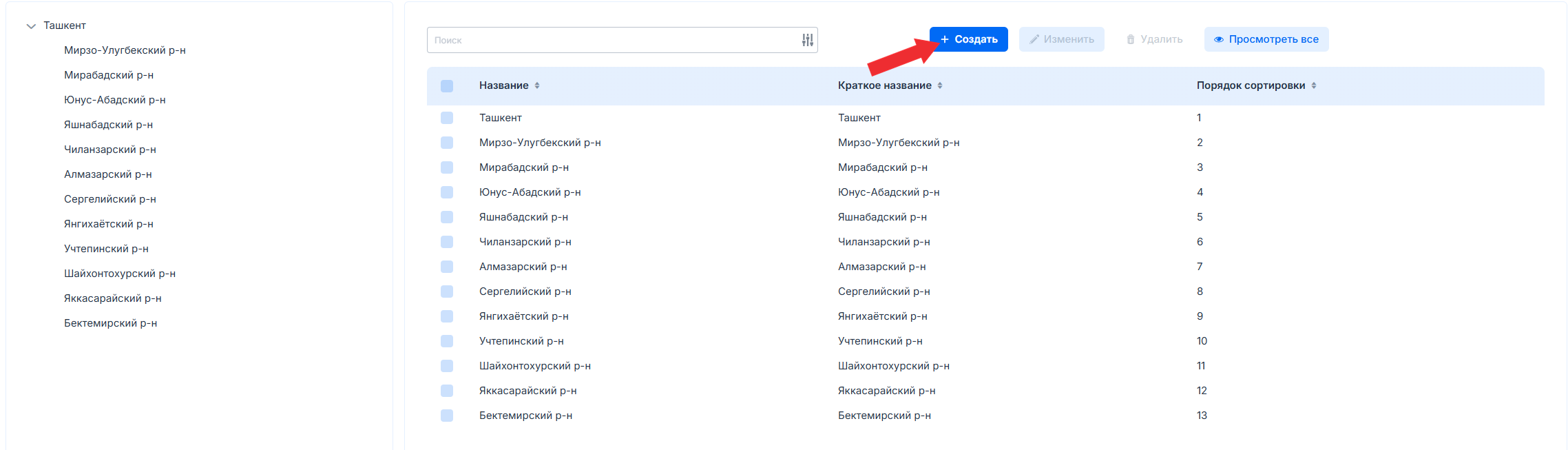The width and height of the screenshot is (1568, 450).
Task: Check the Сергелийский р-н row checkbox
Action: tap(447, 292)
